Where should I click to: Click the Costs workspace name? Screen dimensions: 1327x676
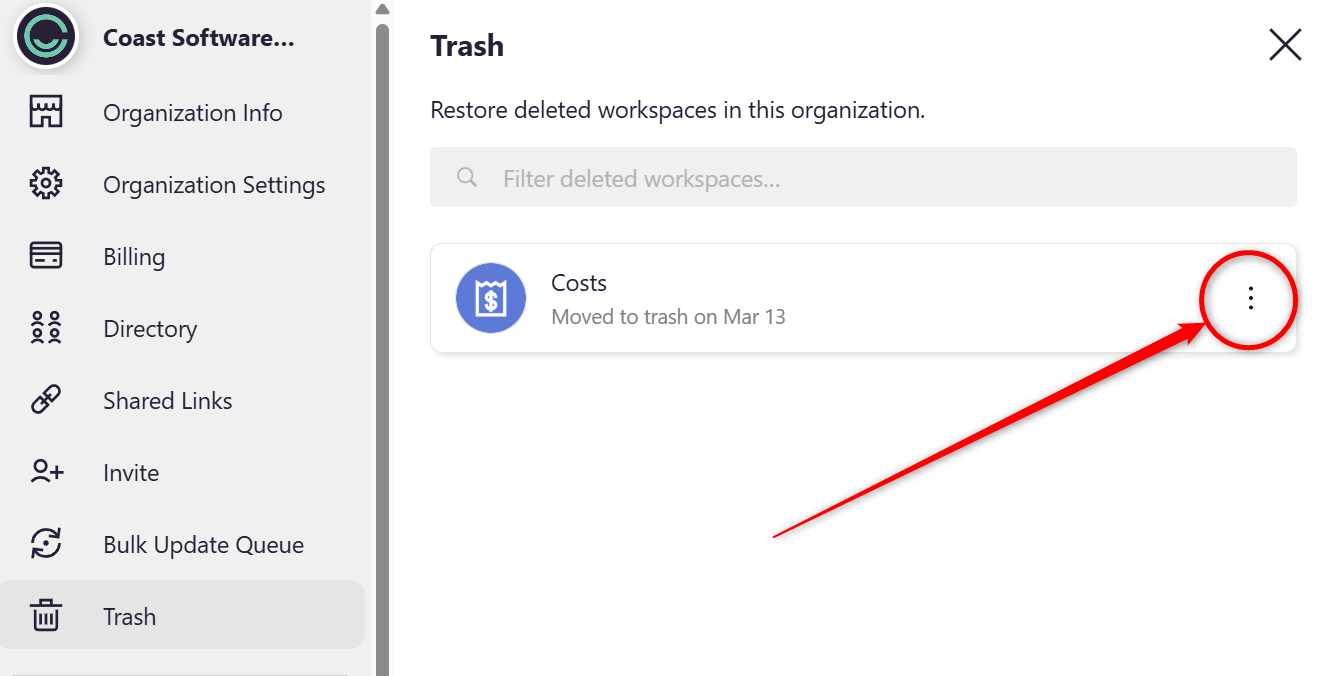[579, 283]
